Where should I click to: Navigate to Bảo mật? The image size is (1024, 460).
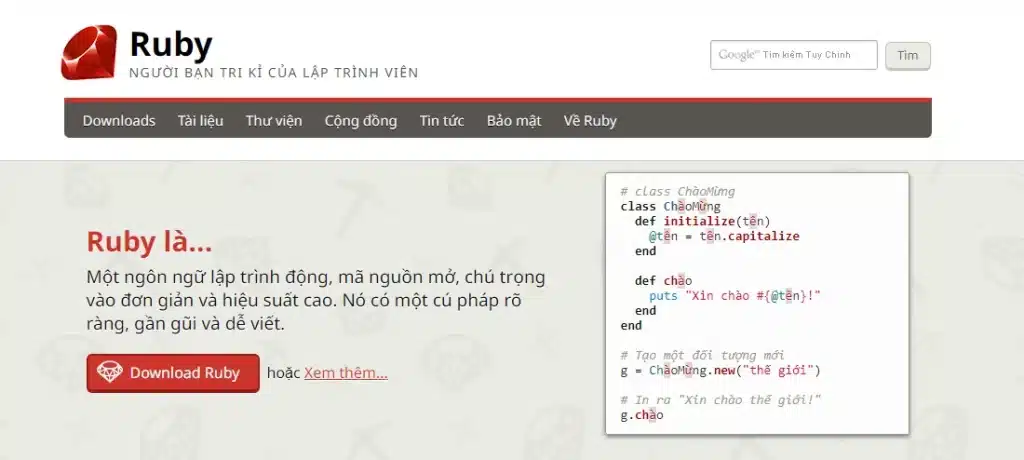click(x=514, y=121)
